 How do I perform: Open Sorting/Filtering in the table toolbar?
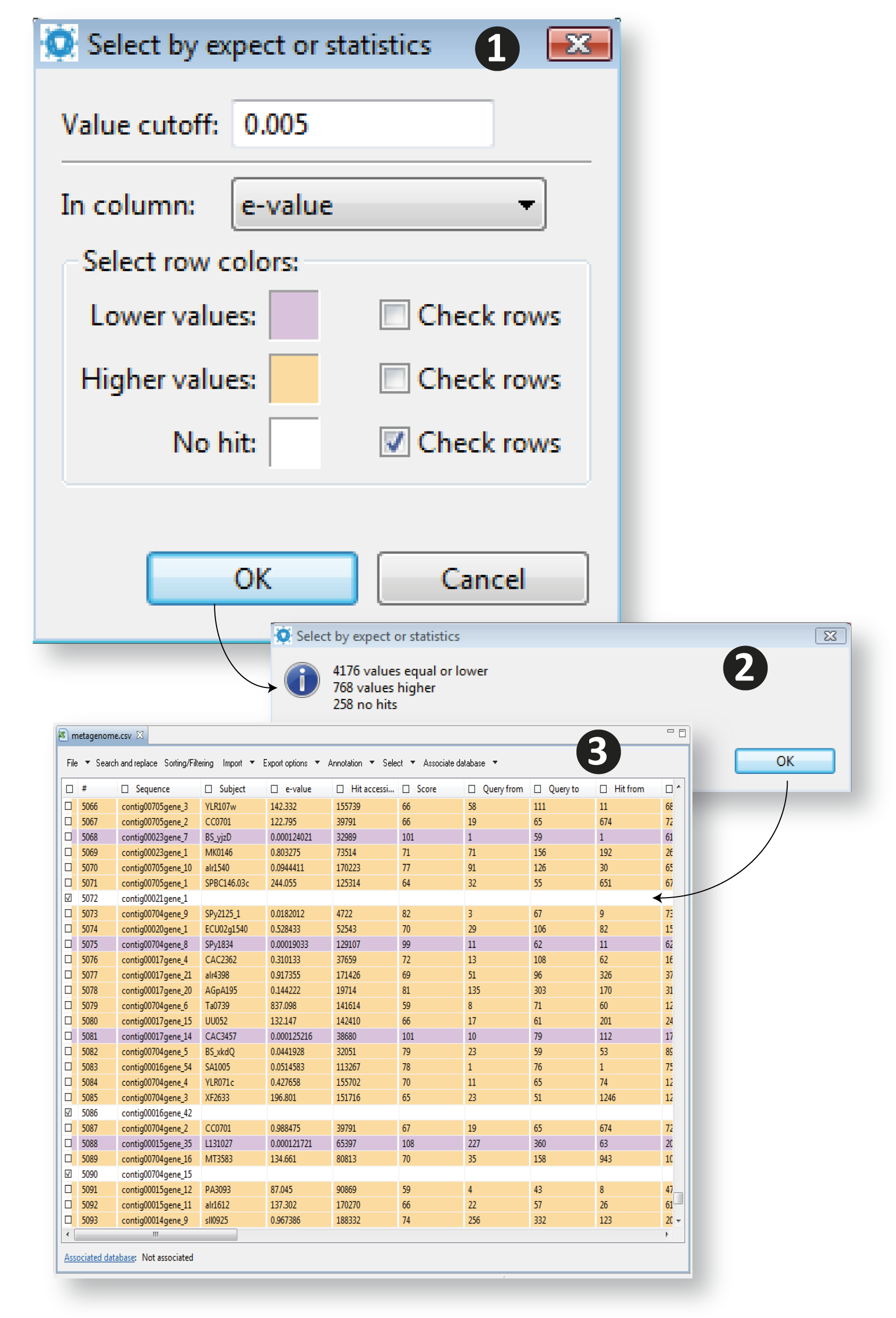pyautogui.click(x=189, y=763)
